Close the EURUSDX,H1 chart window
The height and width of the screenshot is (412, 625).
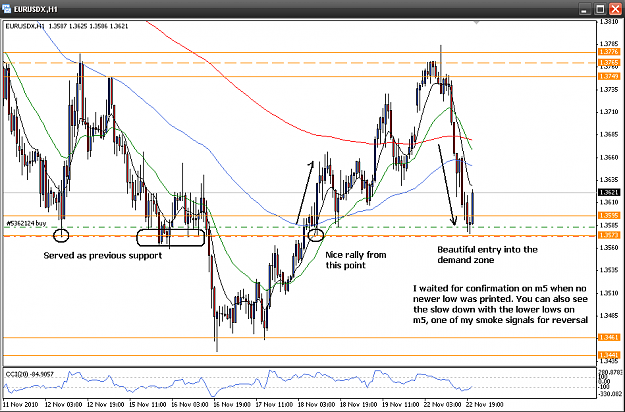click(615, 8)
